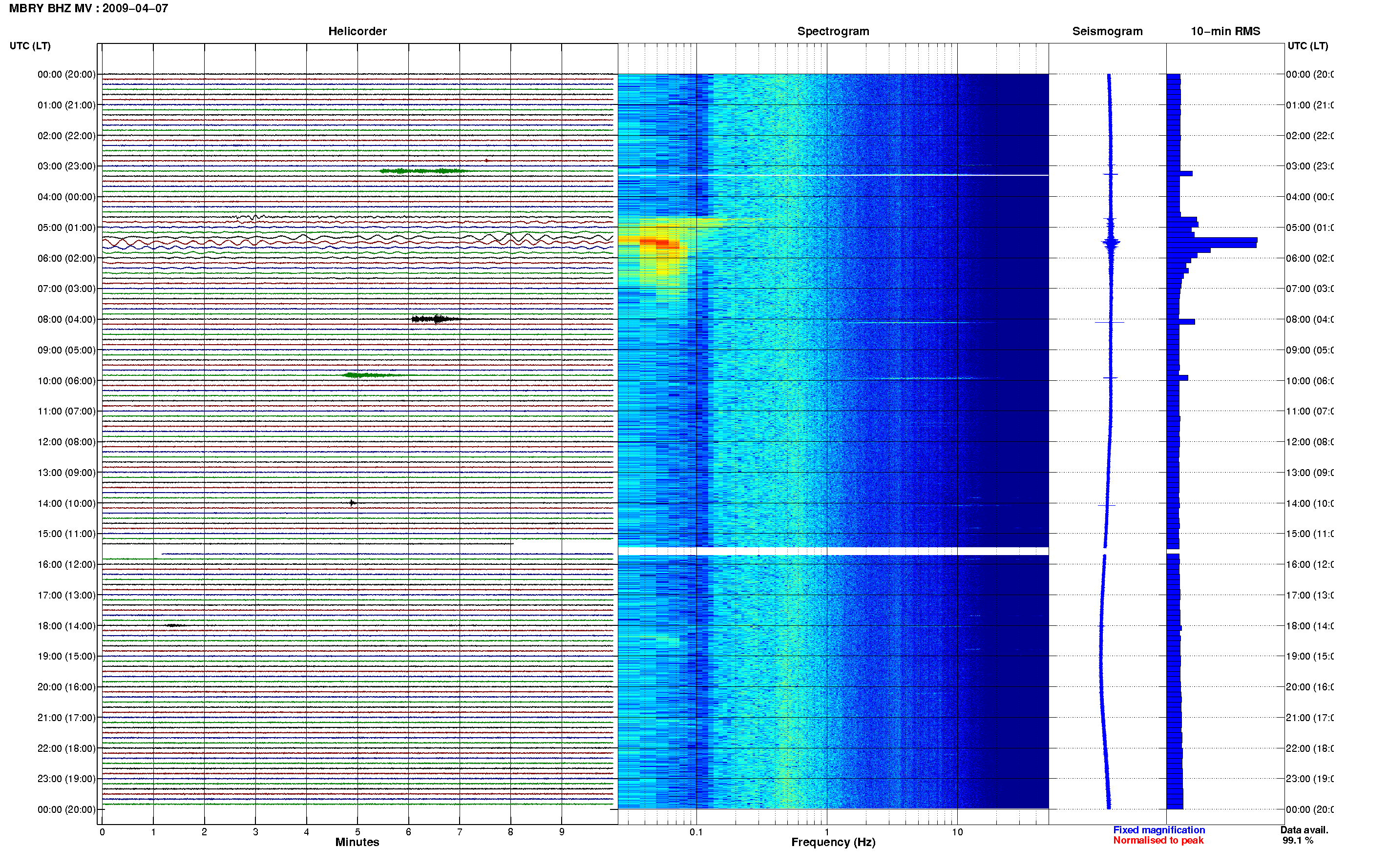The image size is (1389, 868).
Task: Click the 'Seismogram' panel heading
Action: [x=1107, y=31]
